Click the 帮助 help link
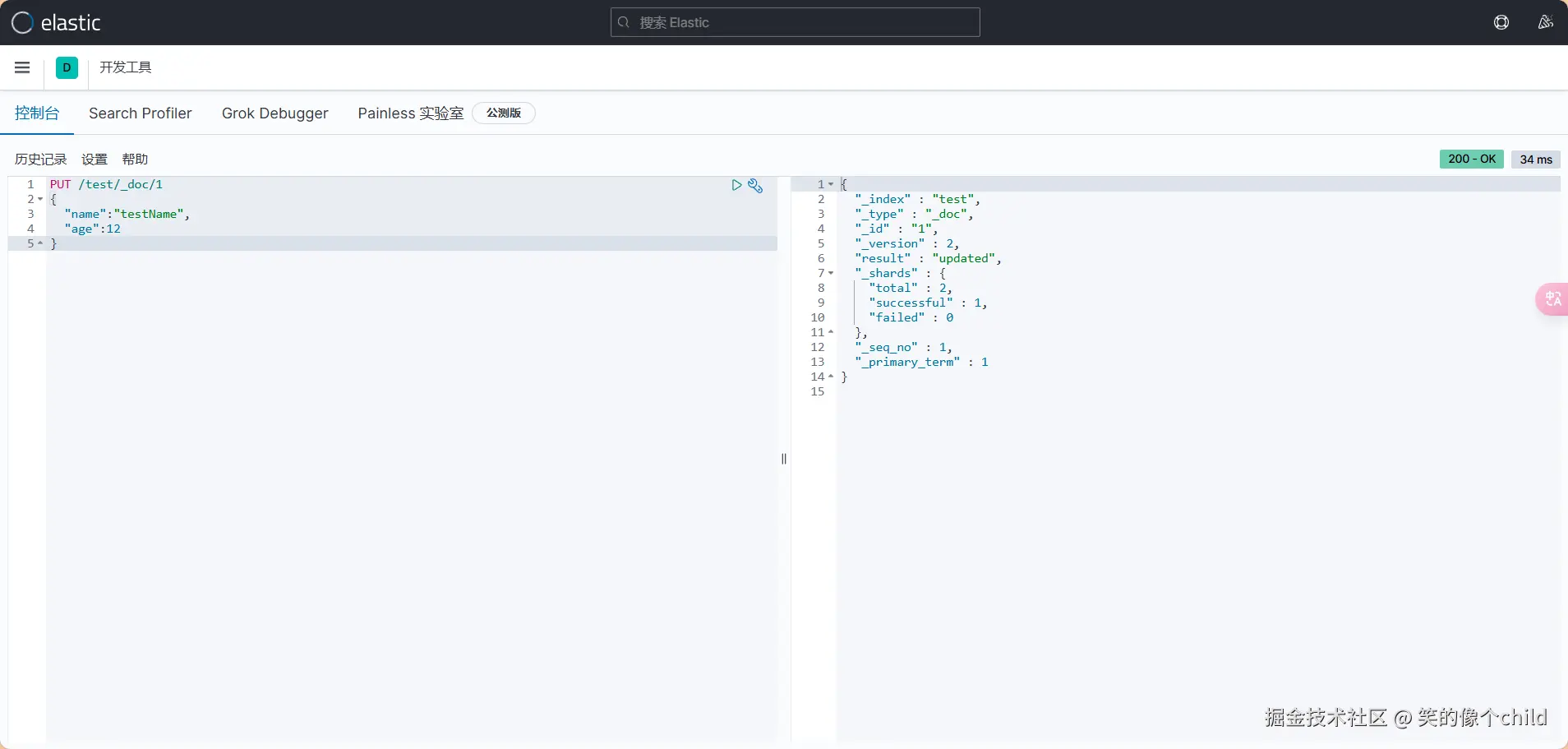The image size is (1568, 749). click(135, 160)
